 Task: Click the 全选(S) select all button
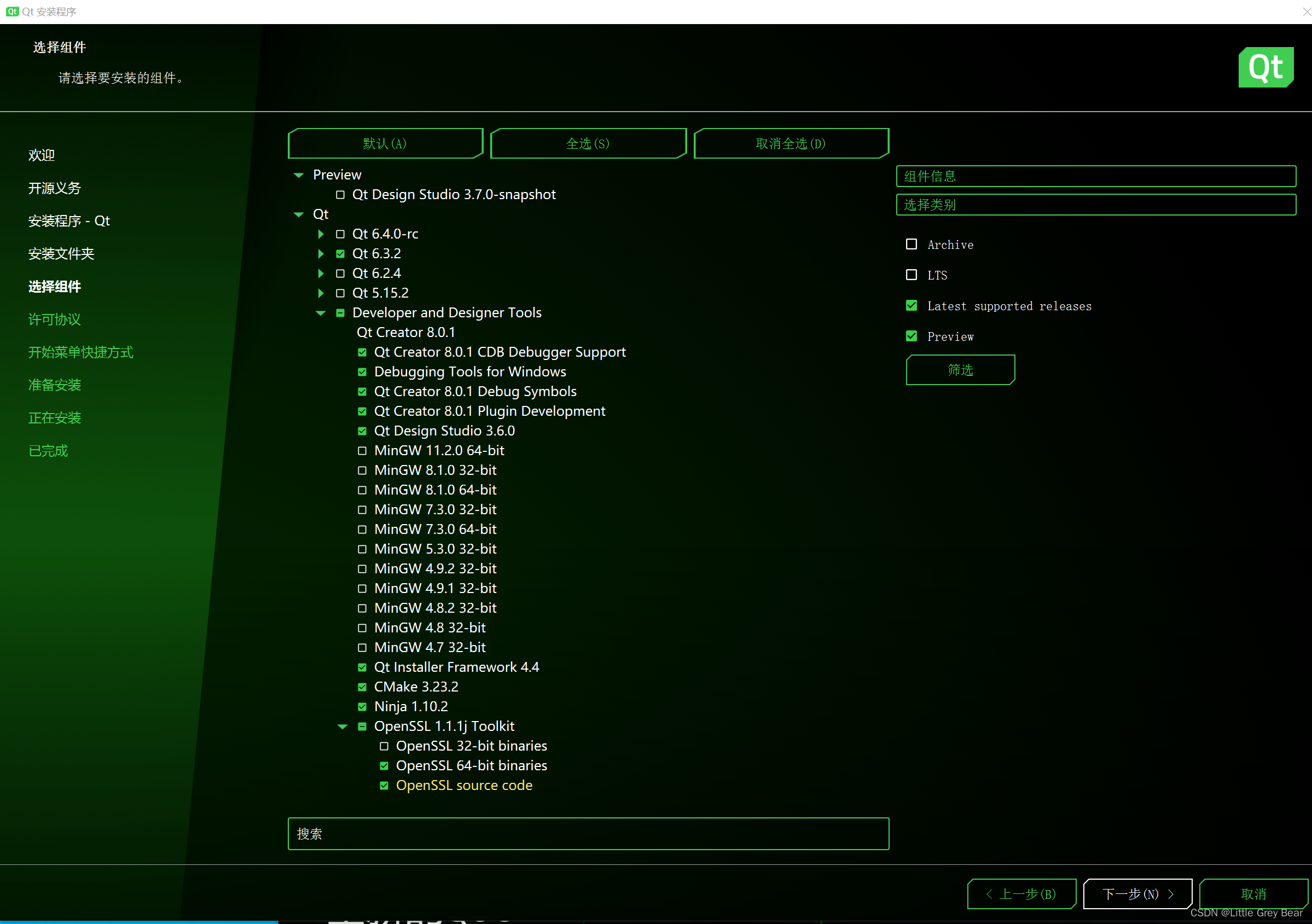point(588,143)
